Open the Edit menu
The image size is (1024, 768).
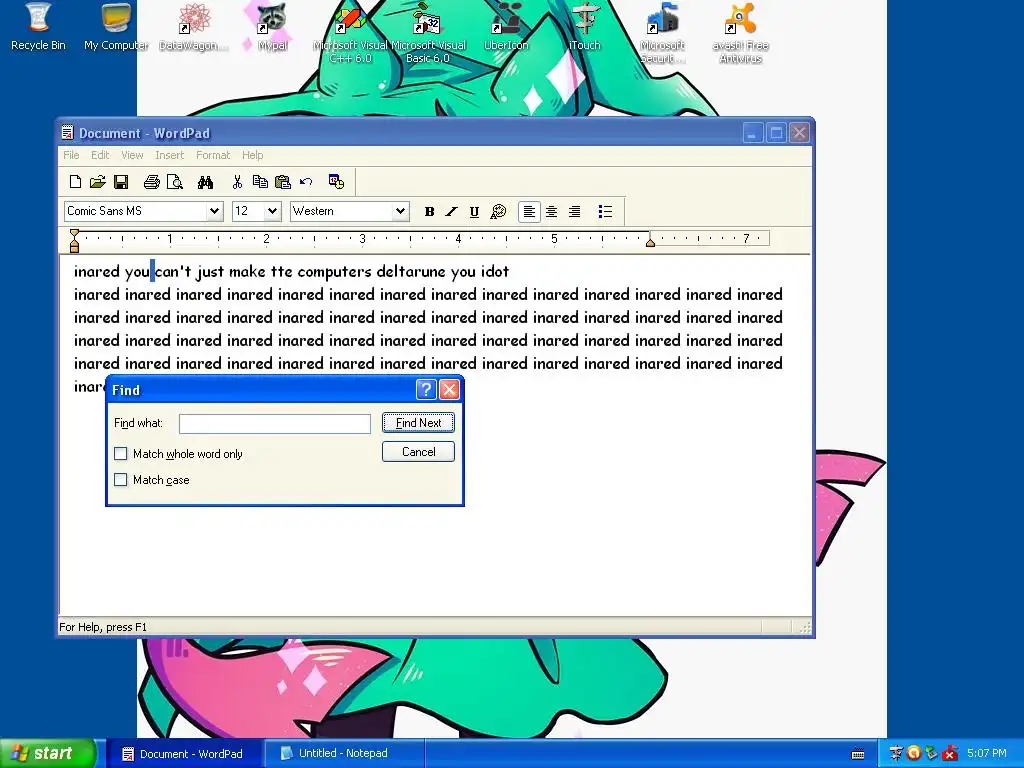[100, 155]
